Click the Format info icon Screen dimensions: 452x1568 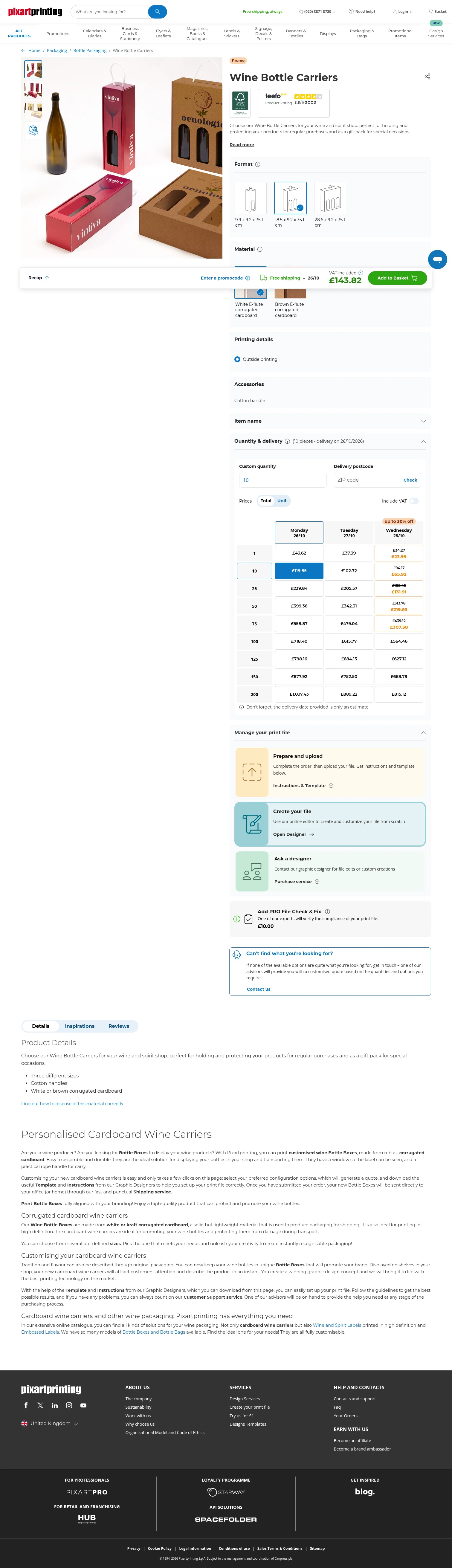click(257, 164)
